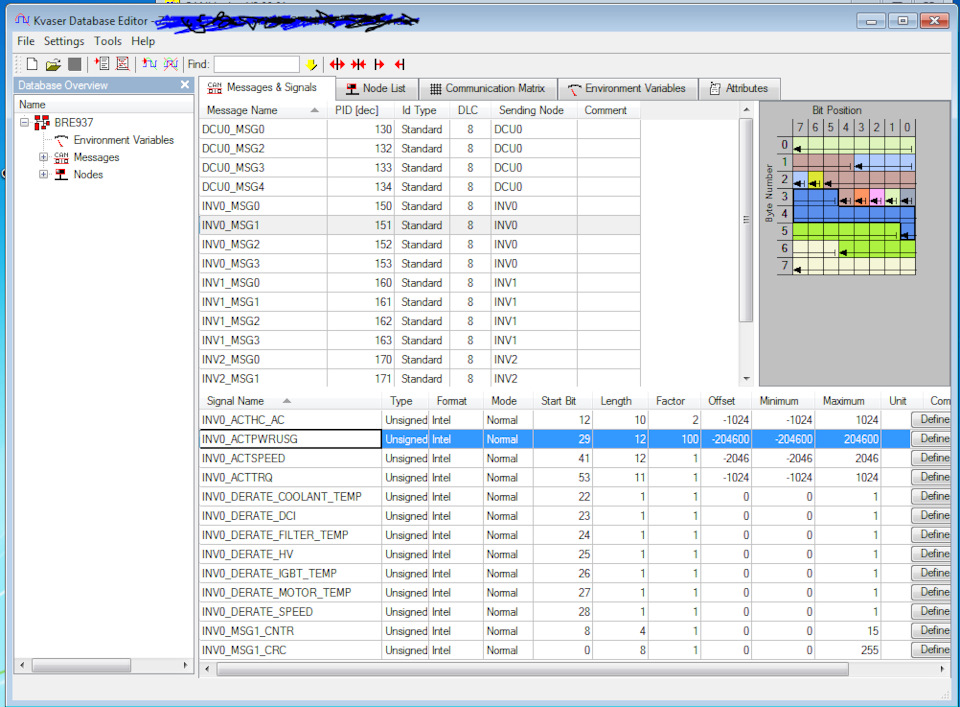960x707 pixels.
Task: Click the PID [dec] column header
Action: click(x=361, y=110)
